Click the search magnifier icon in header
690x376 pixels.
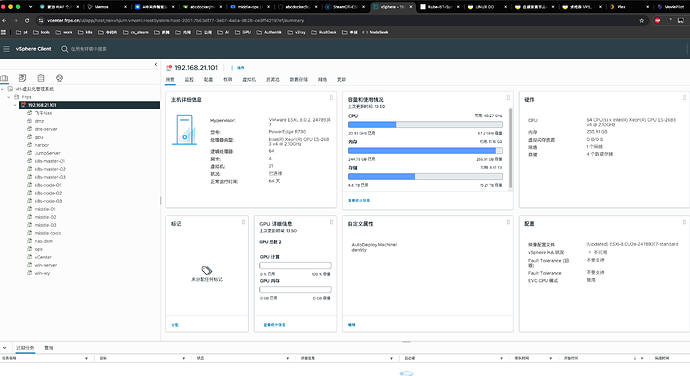(x=65, y=49)
